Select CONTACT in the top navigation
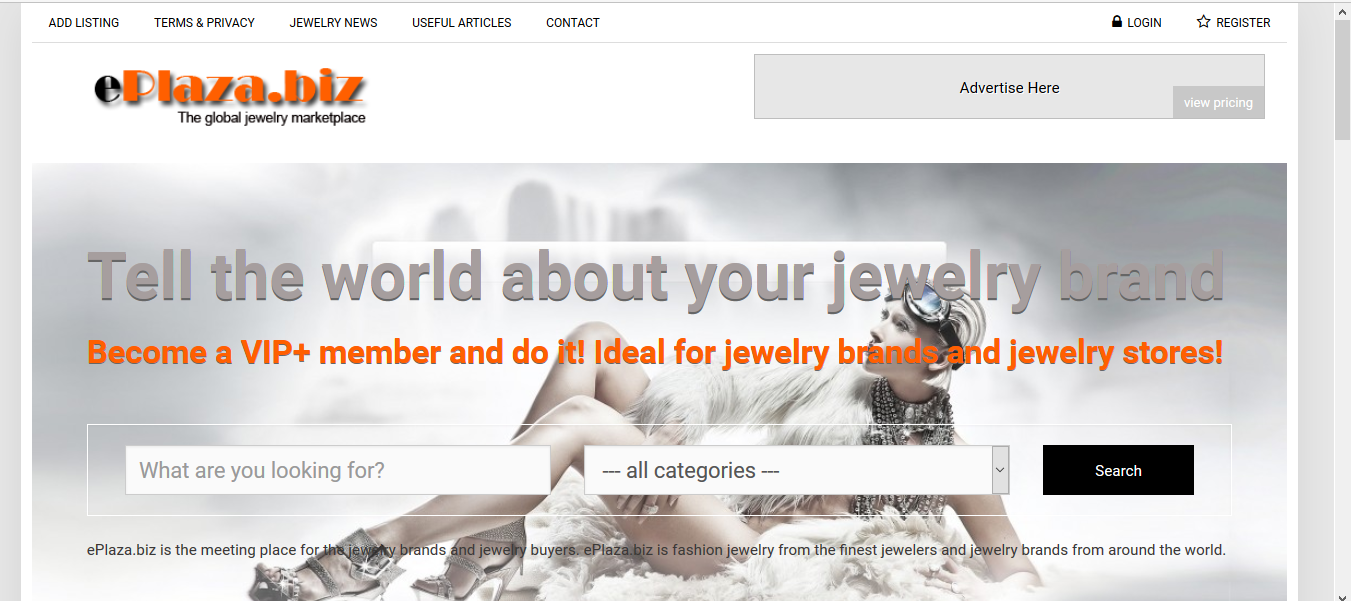 coord(573,22)
